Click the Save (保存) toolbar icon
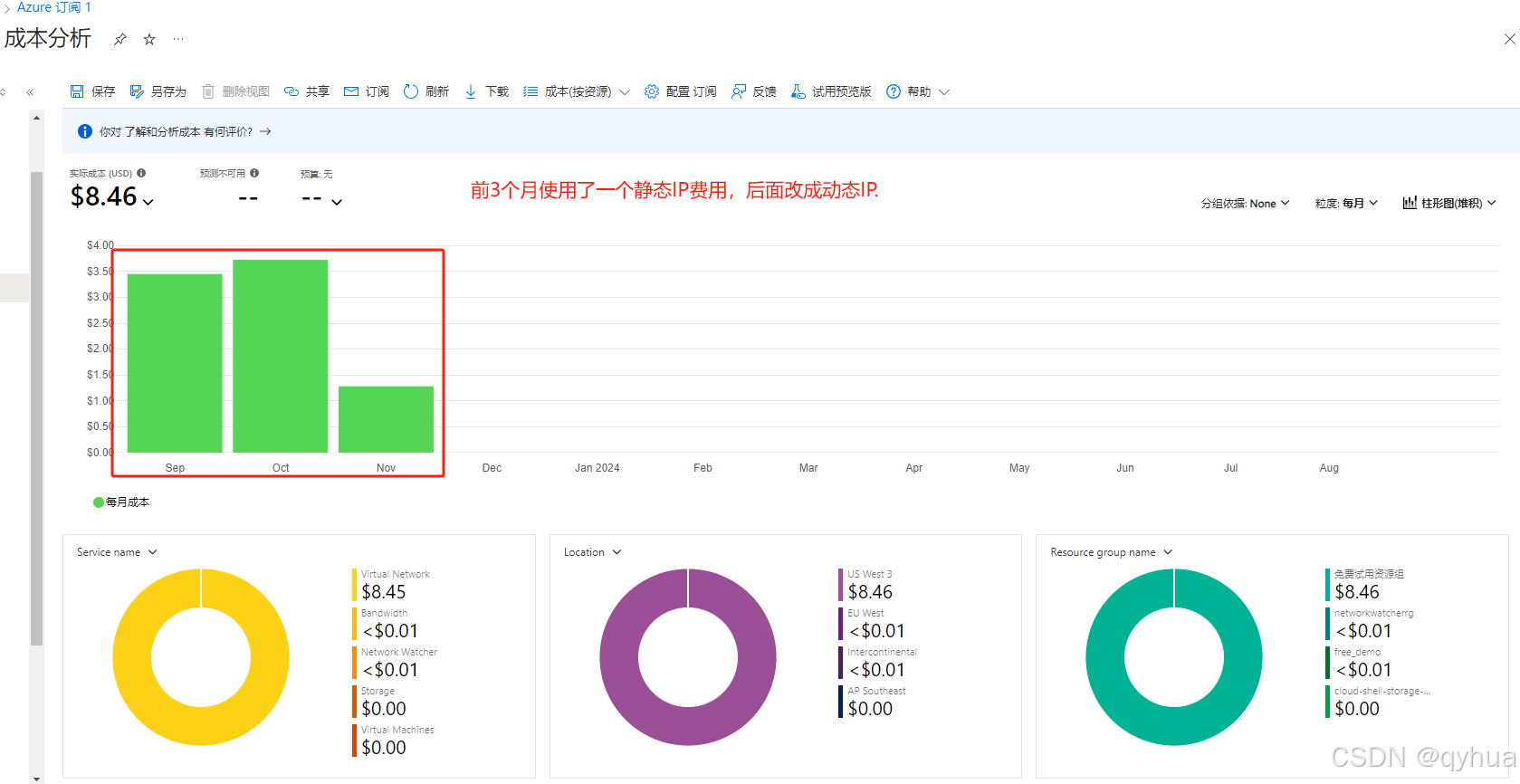Image resolution: width=1520 pixels, height=784 pixels. tap(77, 91)
